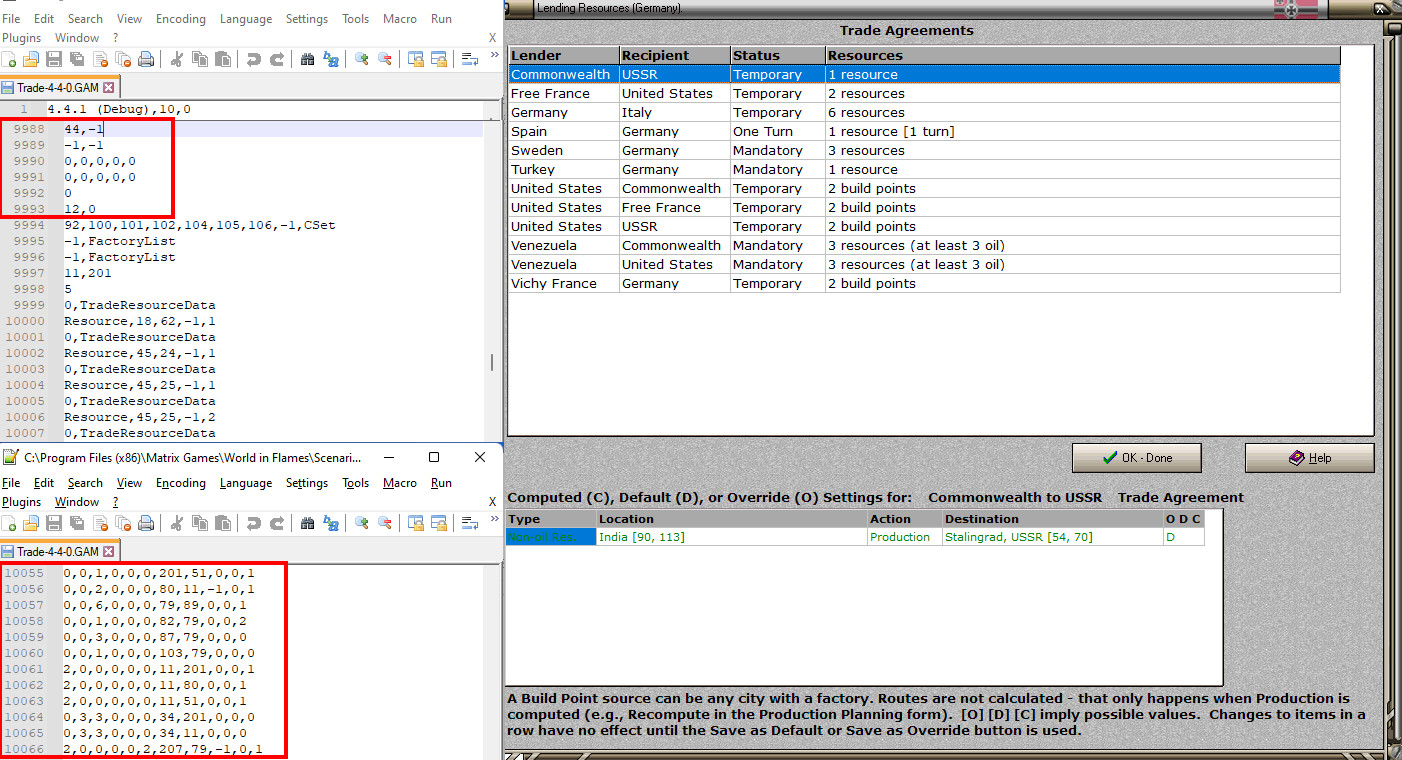Click line 9994 text in upper editor
Screen dimensions: 1402x760
[200, 225]
